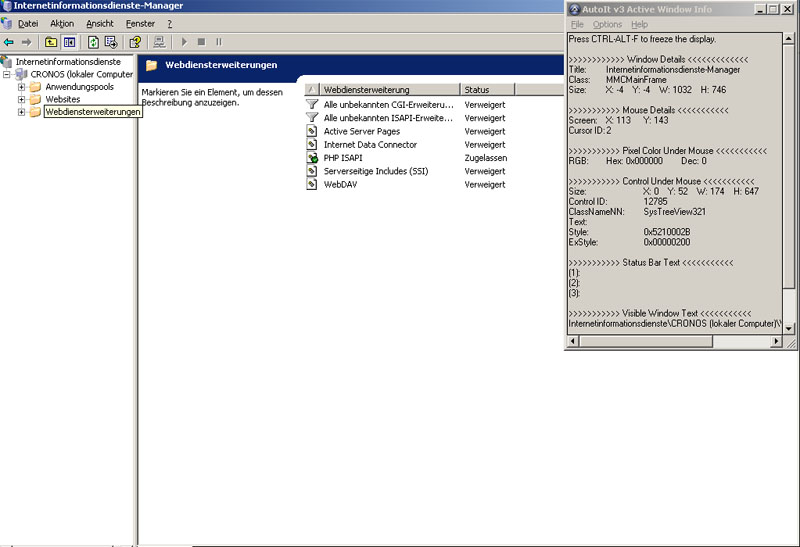Select the WebDAV entry in the list

(x=338, y=185)
